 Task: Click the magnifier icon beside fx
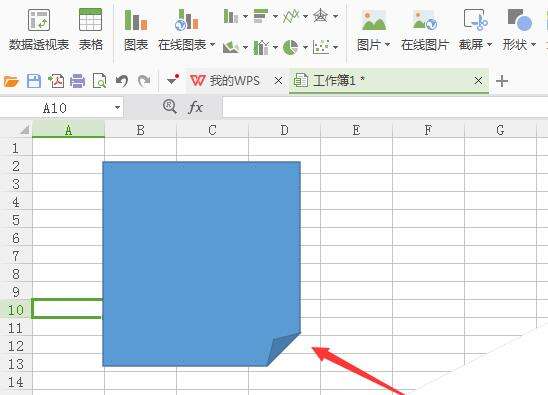click(x=170, y=106)
